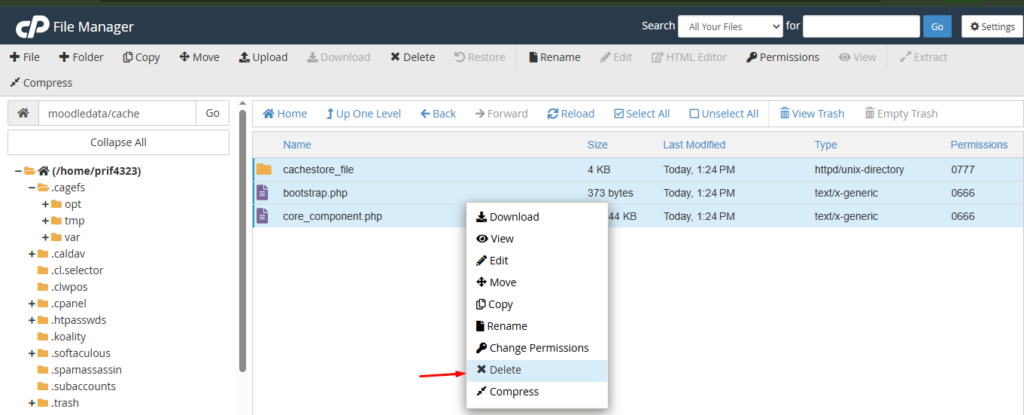Click Rename in the top toolbar
1024x415 pixels.
[x=554, y=58]
